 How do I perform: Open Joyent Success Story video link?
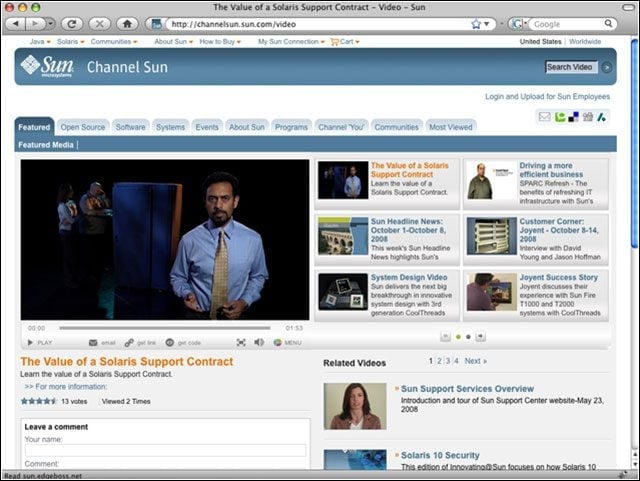[558, 277]
